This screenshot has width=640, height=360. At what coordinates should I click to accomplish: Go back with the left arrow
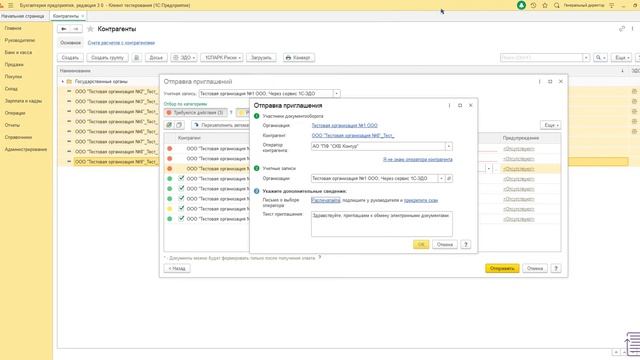64,29
